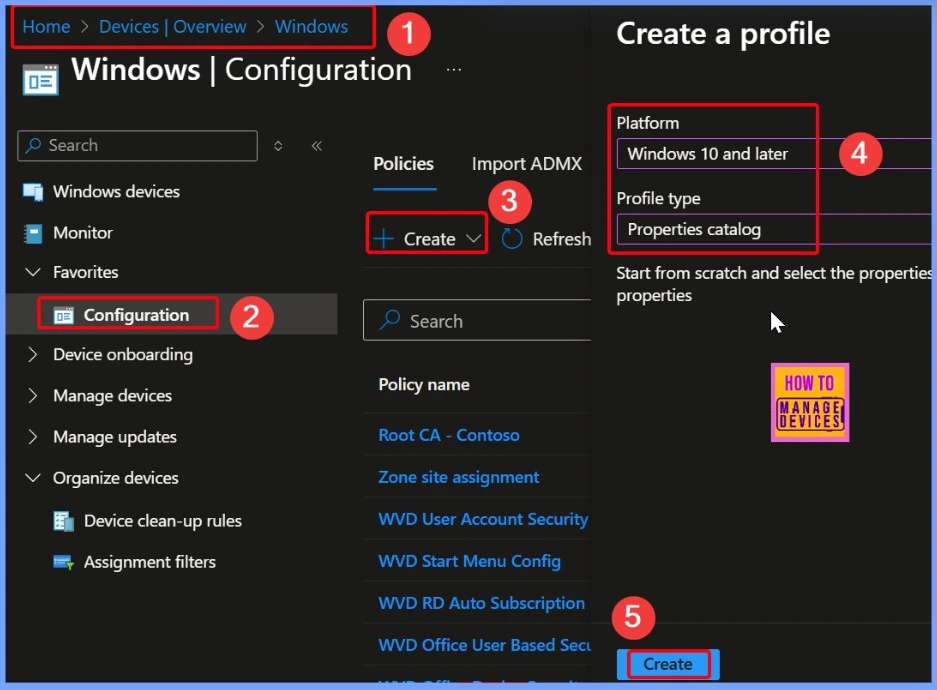Go to Windows breadcrumb
Viewport: 937px width, 690px height.
pos(311,27)
